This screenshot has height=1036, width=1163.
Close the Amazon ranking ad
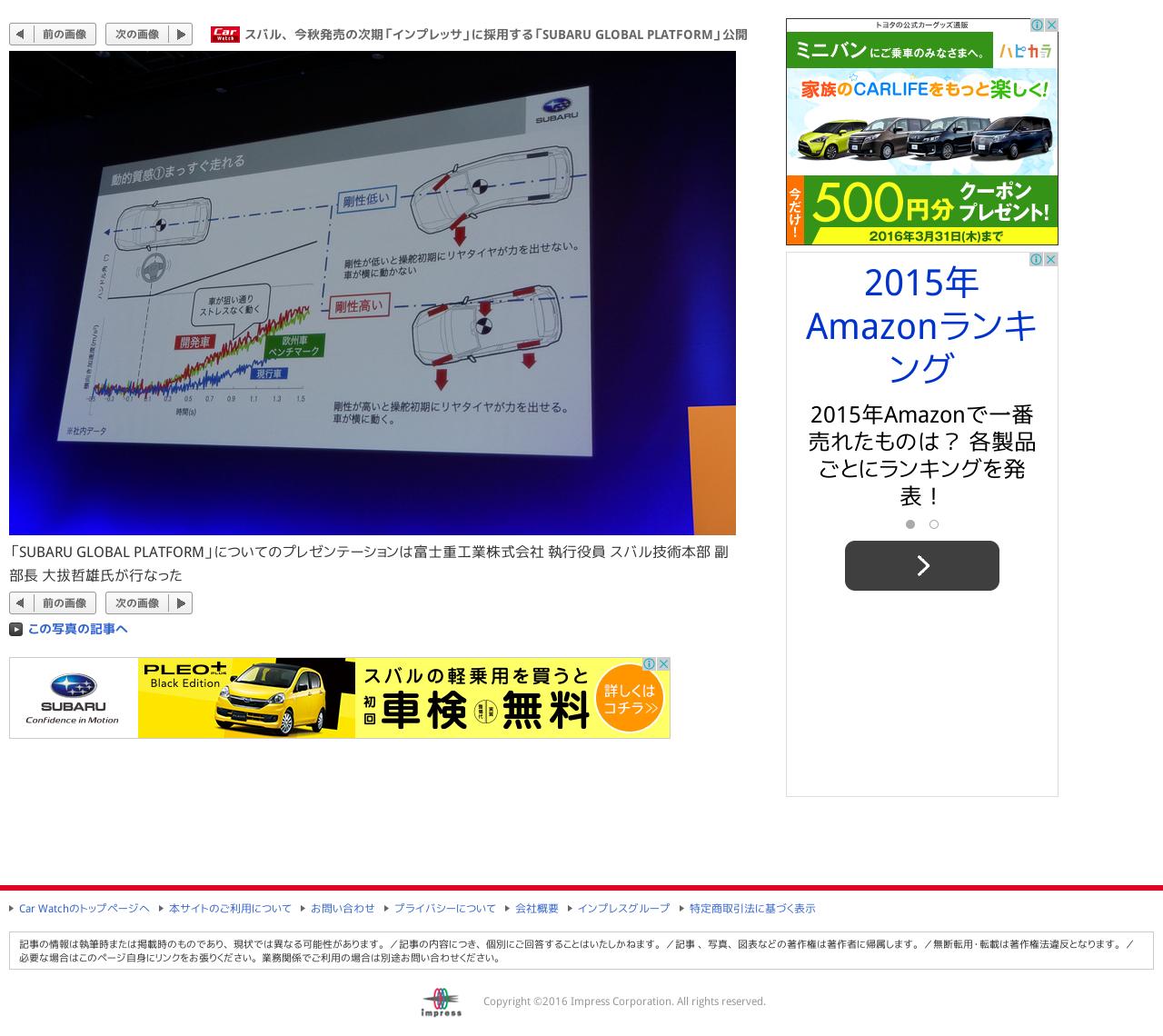pyautogui.click(x=1051, y=260)
